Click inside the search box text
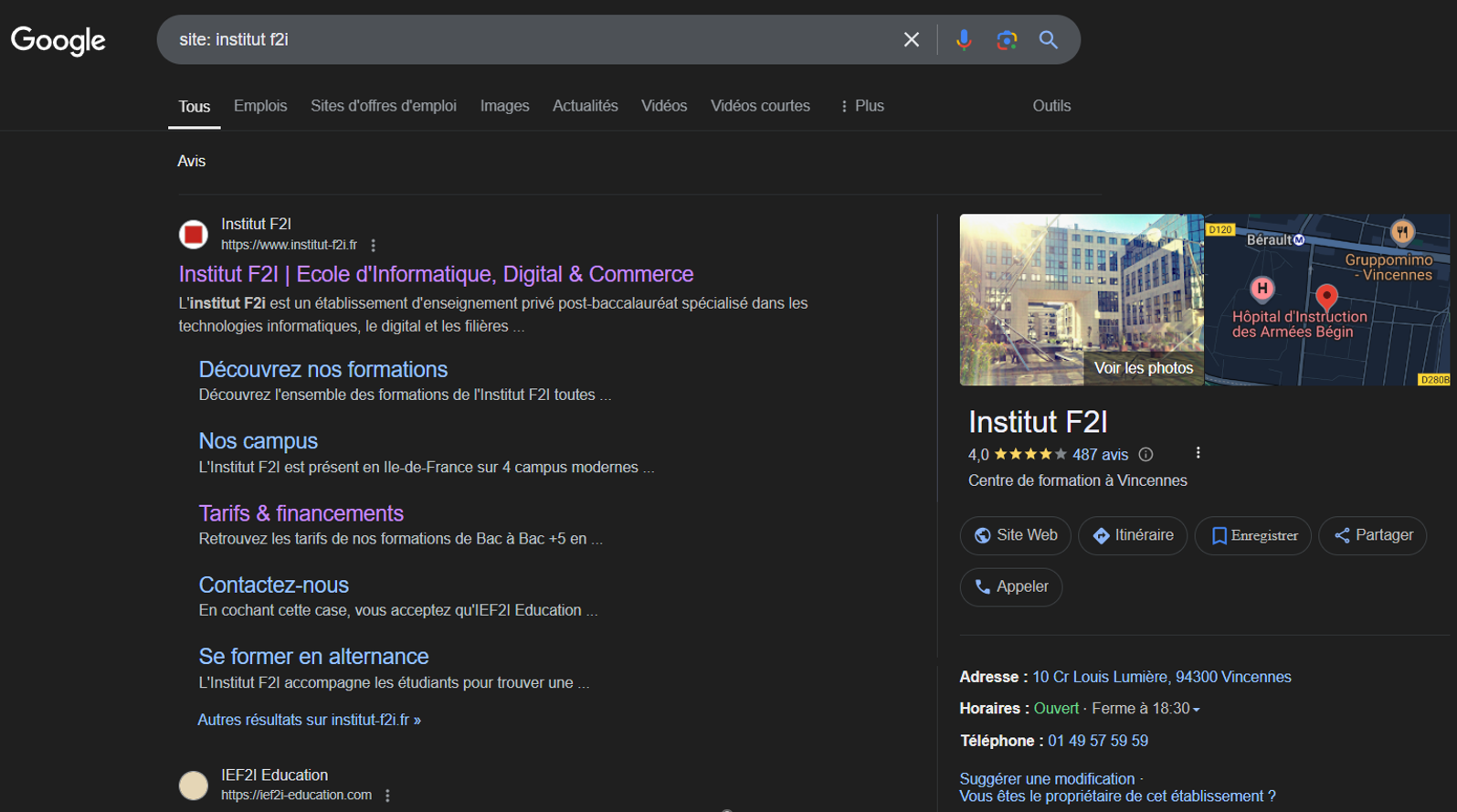 [234, 39]
